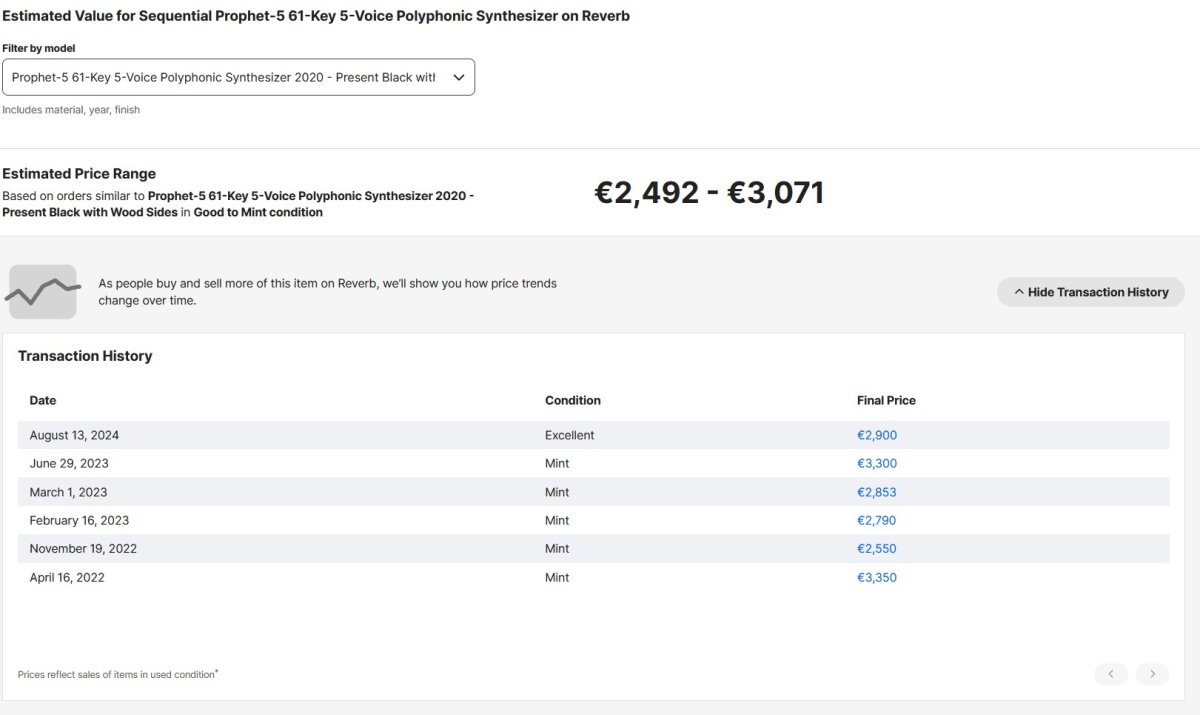
Task: Click the chevron arrow in model filter
Action: coord(459,77)
